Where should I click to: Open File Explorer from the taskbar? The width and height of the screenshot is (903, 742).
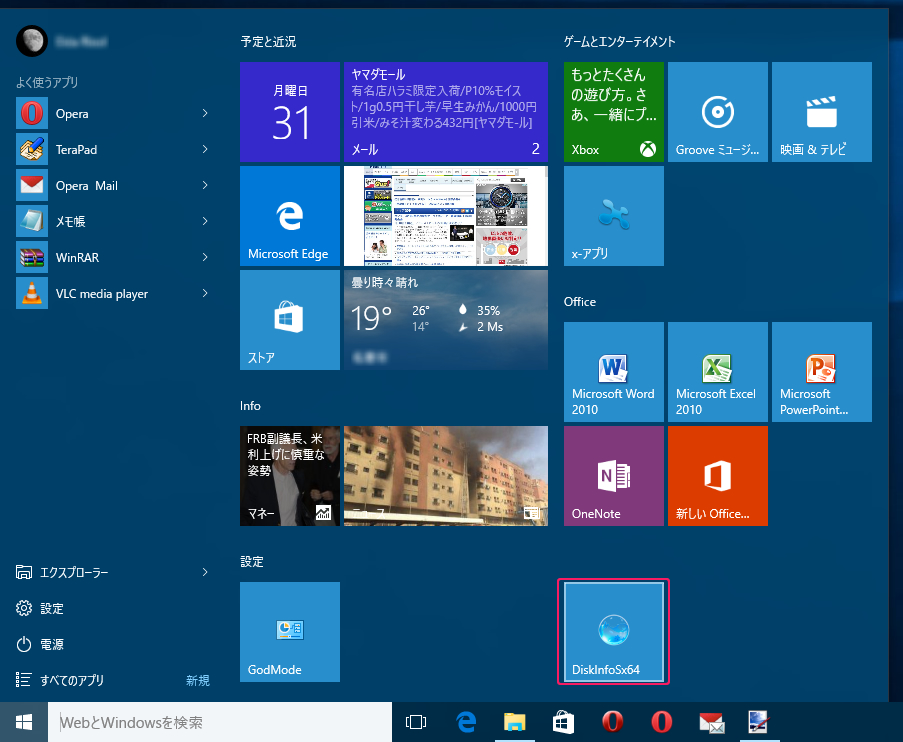coord(515,722)
